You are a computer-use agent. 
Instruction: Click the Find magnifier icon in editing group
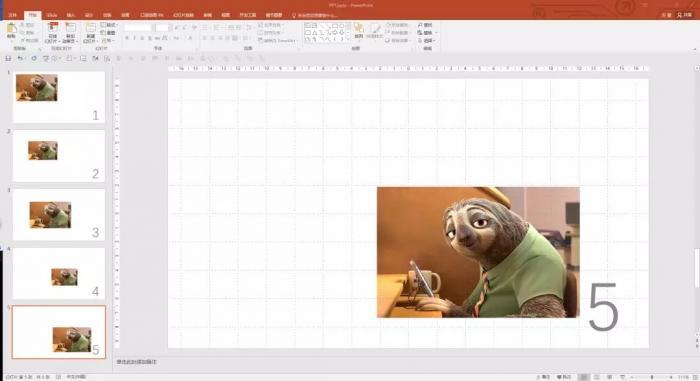[421, 25]
